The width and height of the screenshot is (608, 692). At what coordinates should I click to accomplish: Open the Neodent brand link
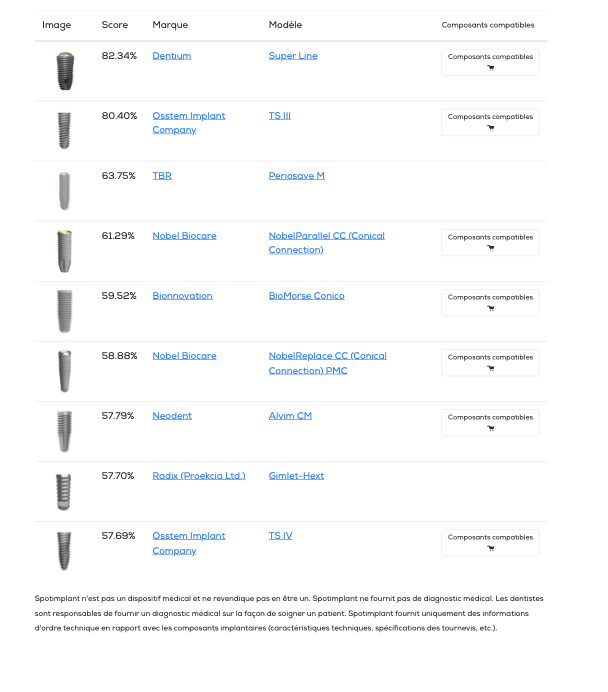(x=172, y=416)
